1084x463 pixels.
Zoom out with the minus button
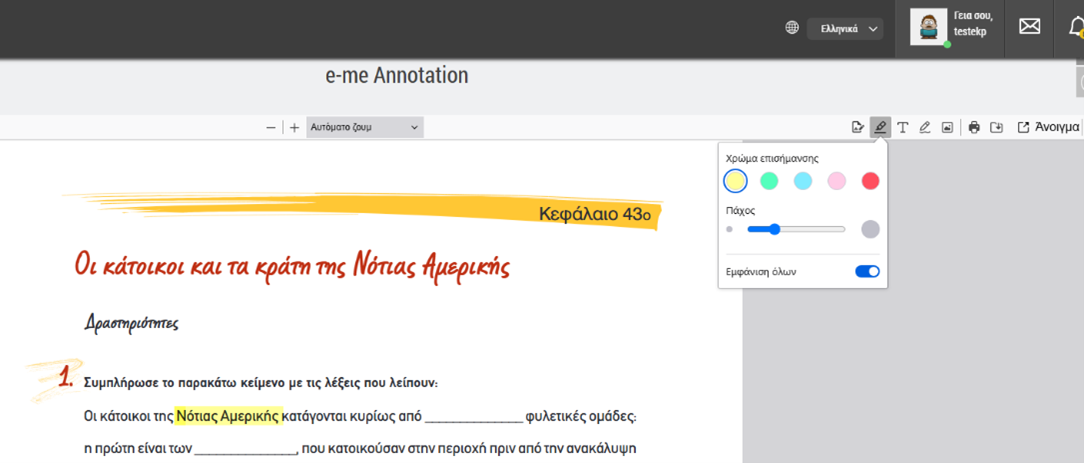271,127
